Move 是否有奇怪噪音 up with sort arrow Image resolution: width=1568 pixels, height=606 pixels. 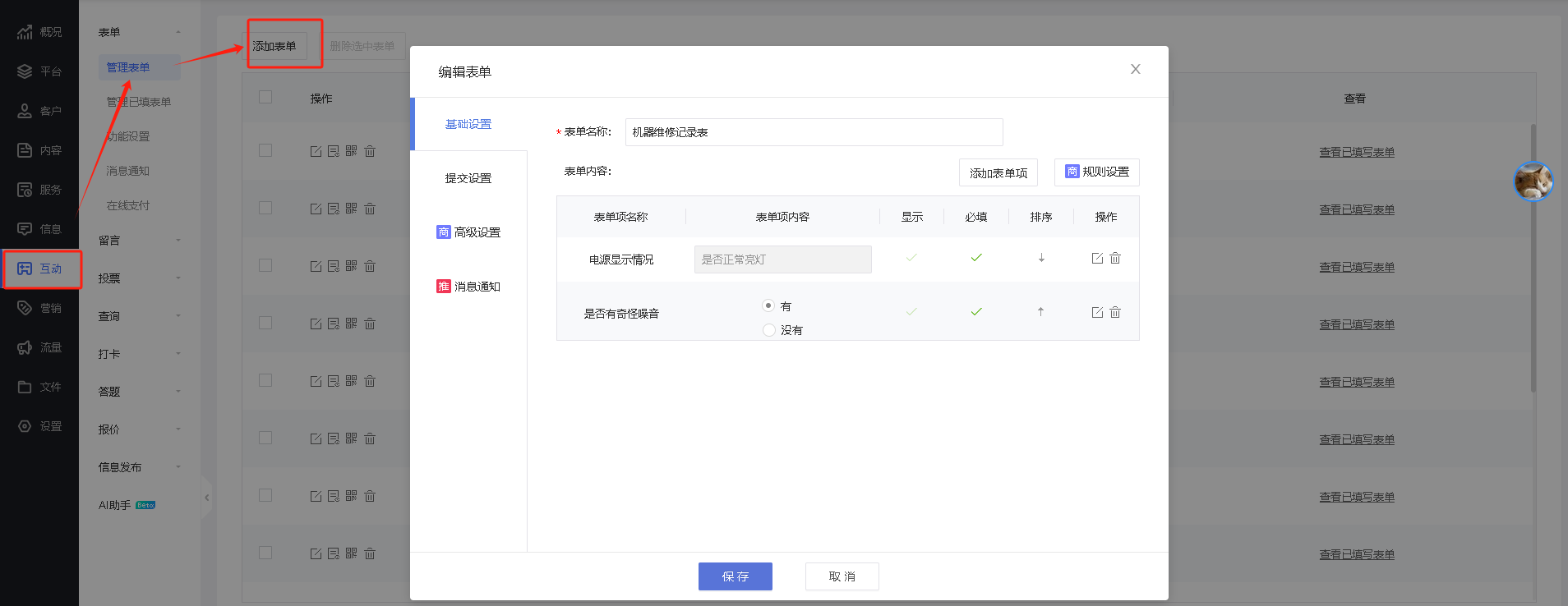click(x=1040, y=312)
